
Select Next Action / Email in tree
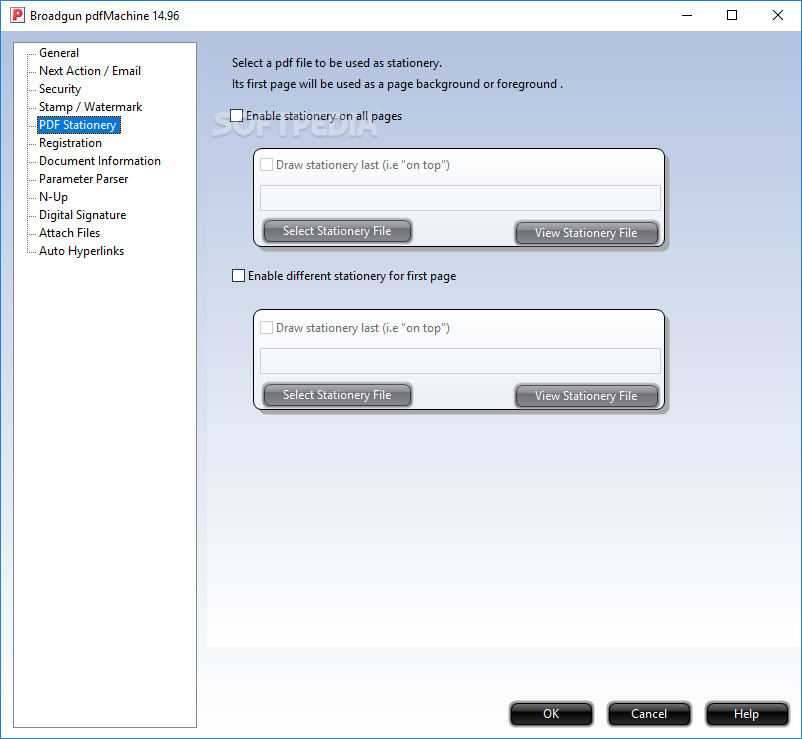tap(90, 71)
